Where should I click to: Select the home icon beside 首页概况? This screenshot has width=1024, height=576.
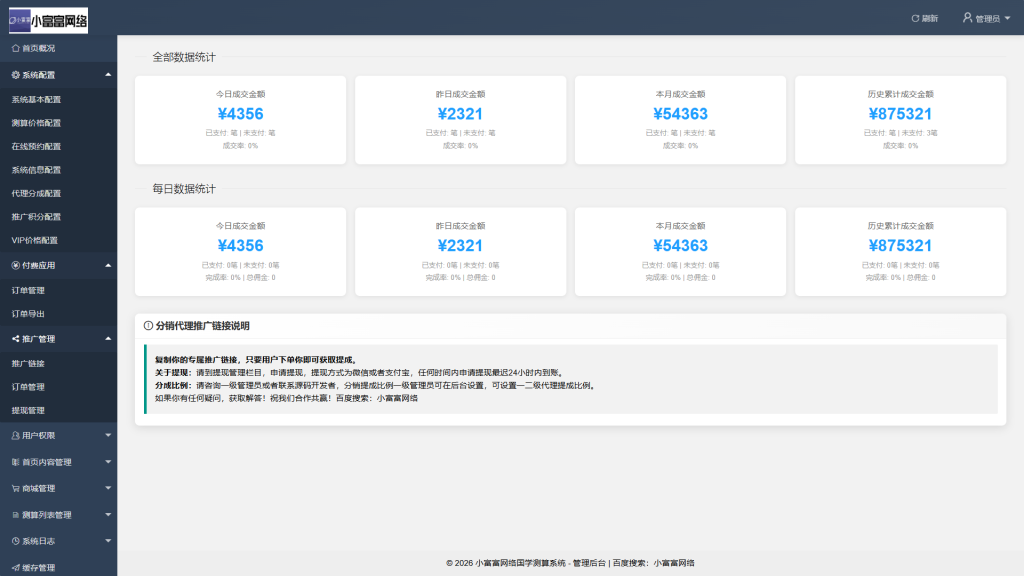[x=15, y=48]
